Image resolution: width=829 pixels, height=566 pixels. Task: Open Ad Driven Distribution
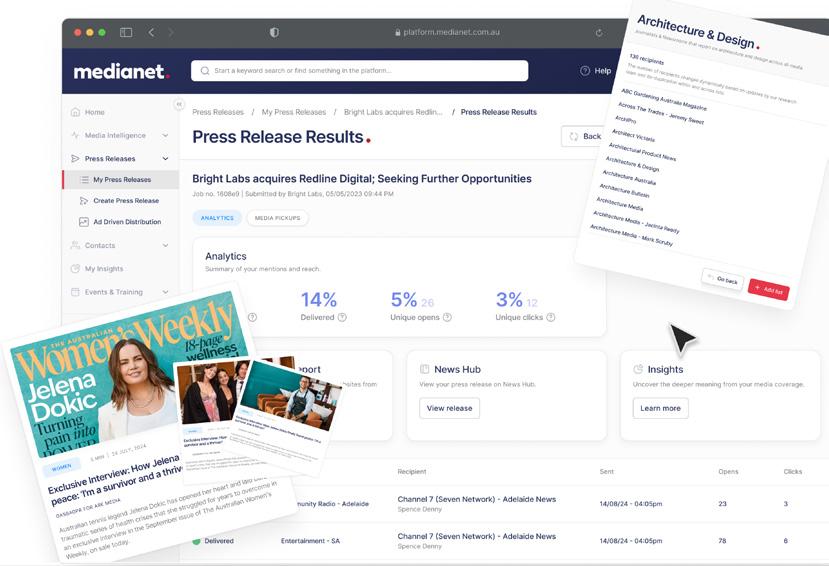pos(127,222)
